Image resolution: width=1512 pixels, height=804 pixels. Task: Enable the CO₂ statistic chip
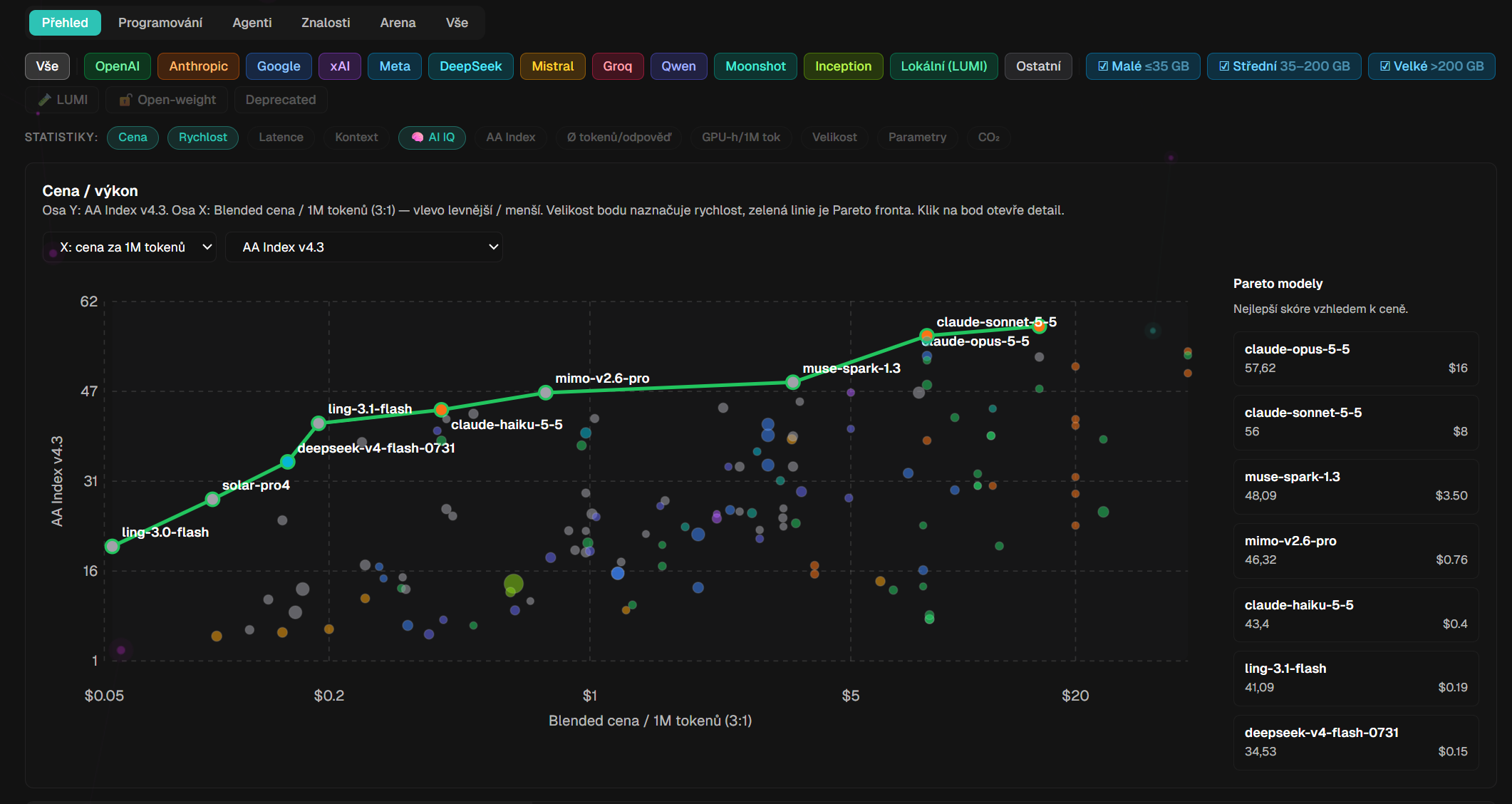[988, 138]
